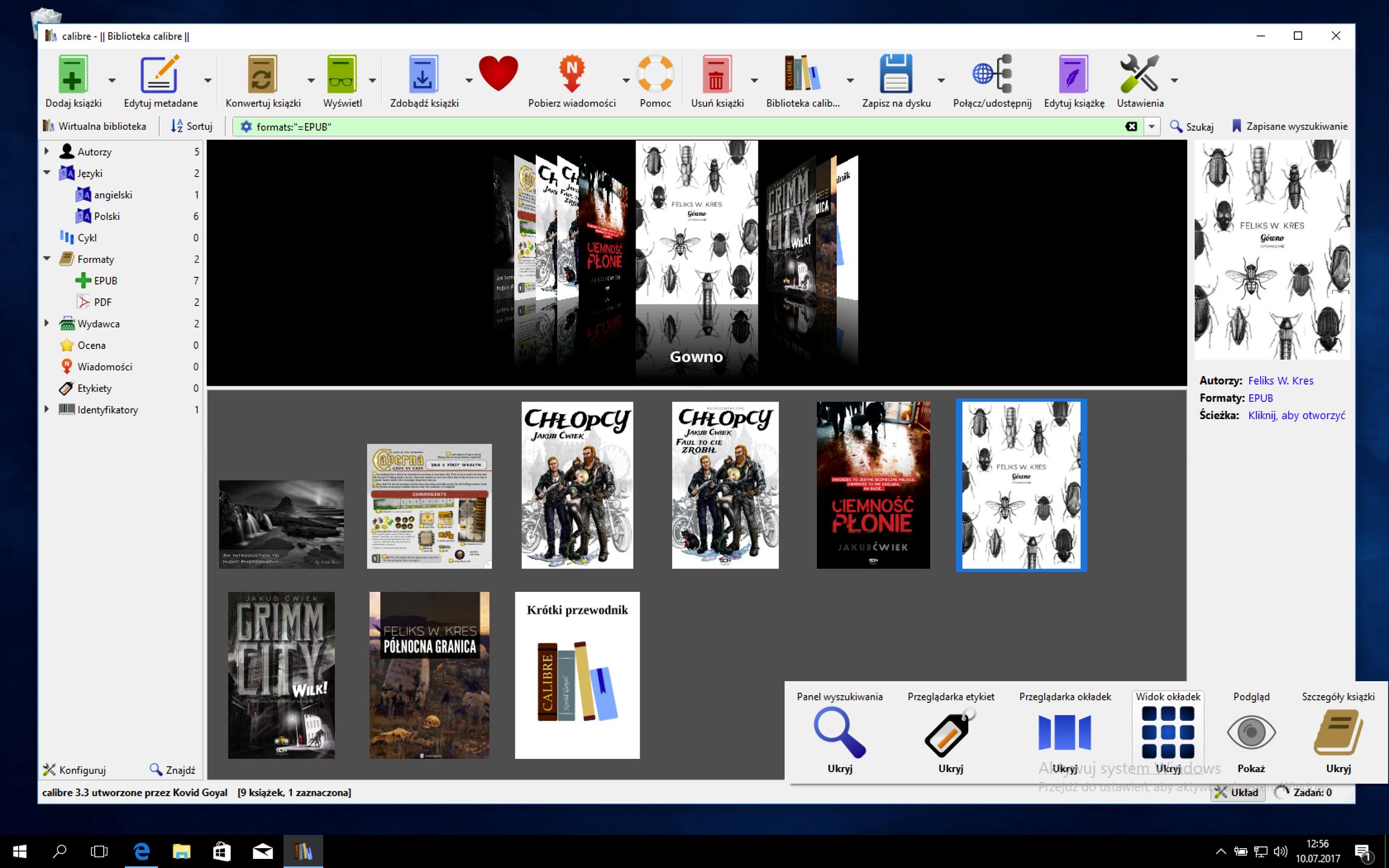Click the red heart donate icon
The height and width of the screenshot is (868, 1389).
pyautogui.click(x=499, y=74)
